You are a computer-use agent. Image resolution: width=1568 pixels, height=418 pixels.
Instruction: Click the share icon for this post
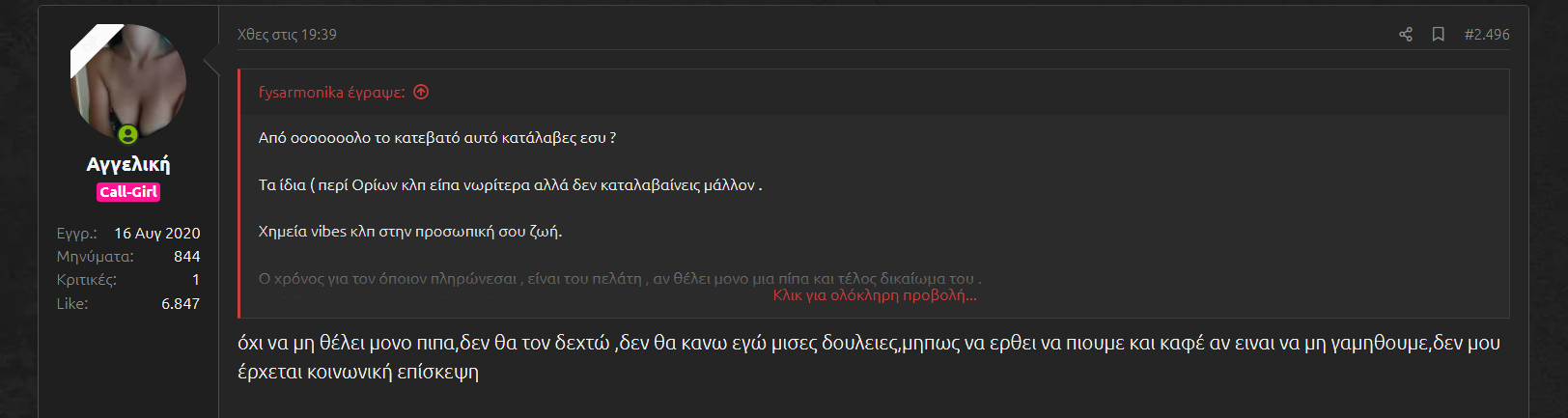[1405, 35]
